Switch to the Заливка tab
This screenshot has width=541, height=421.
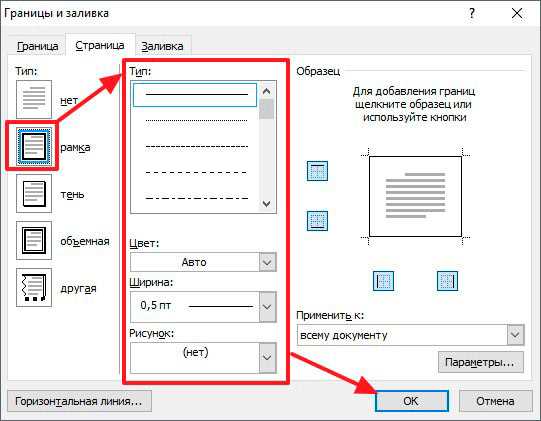click(163, 46)
